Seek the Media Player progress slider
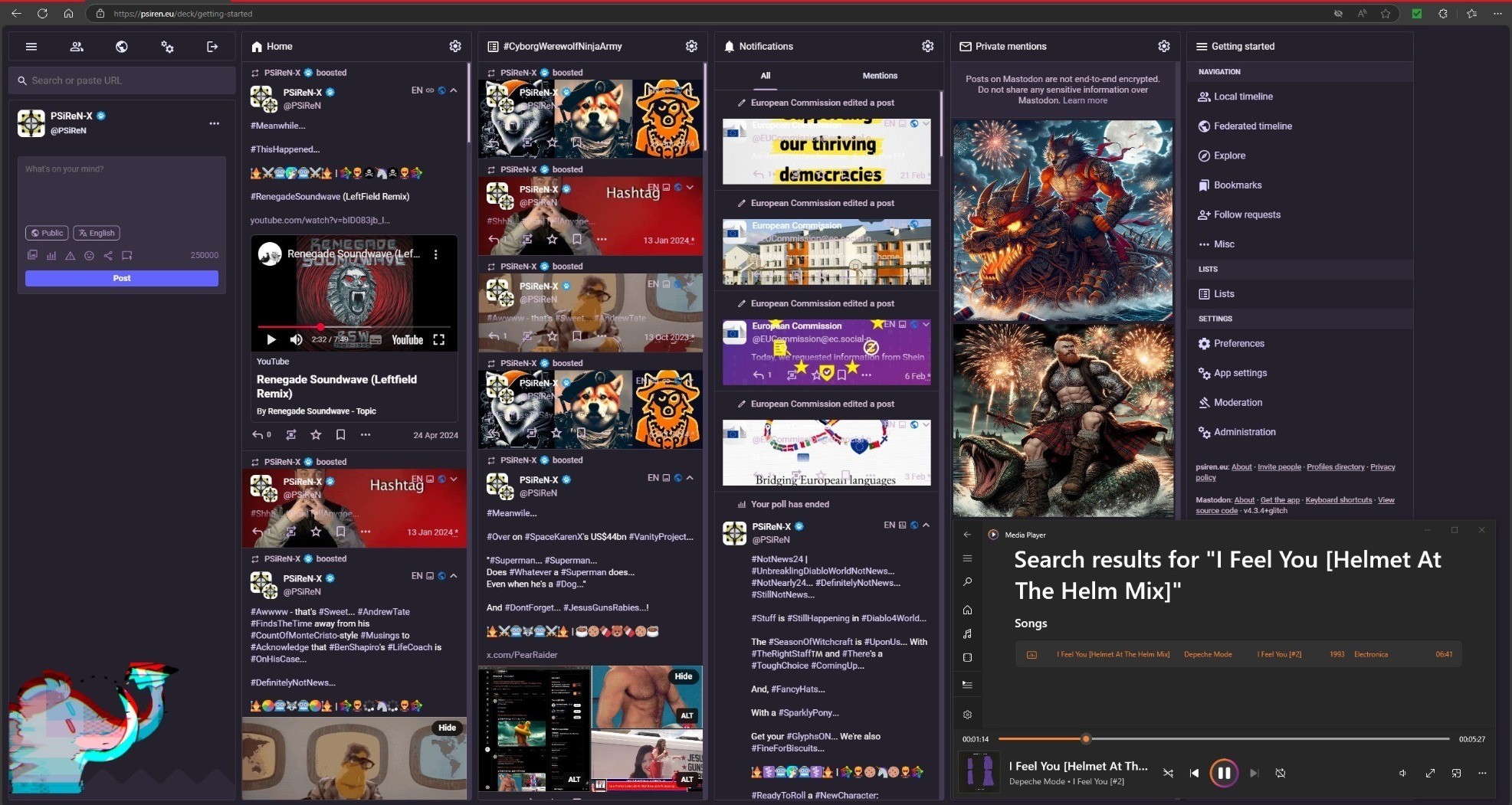This screenshot has width=1512, height=805. [1224, 739]
